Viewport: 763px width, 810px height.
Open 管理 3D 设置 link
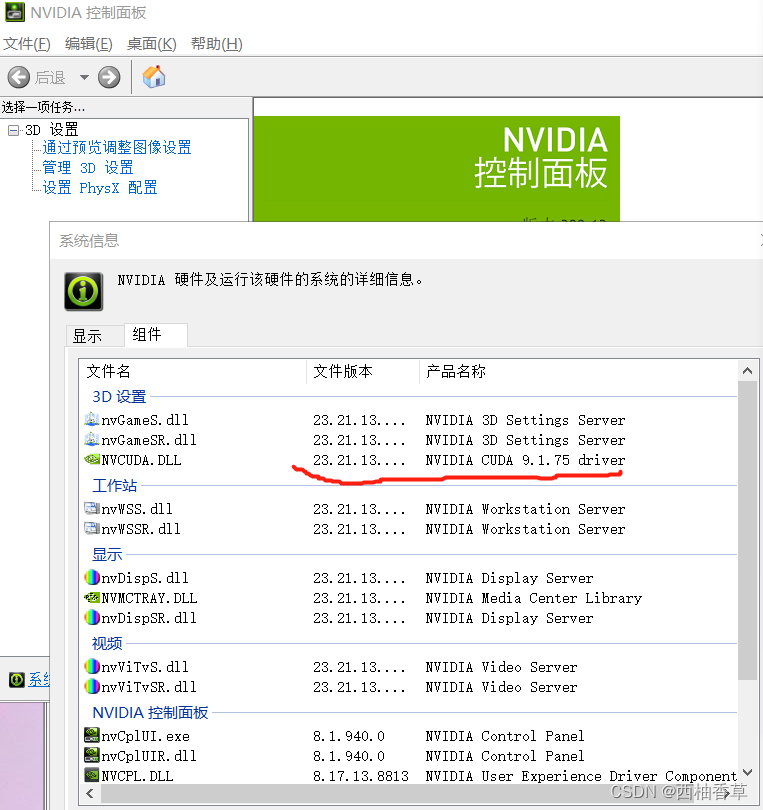click(x=88, y=168)
